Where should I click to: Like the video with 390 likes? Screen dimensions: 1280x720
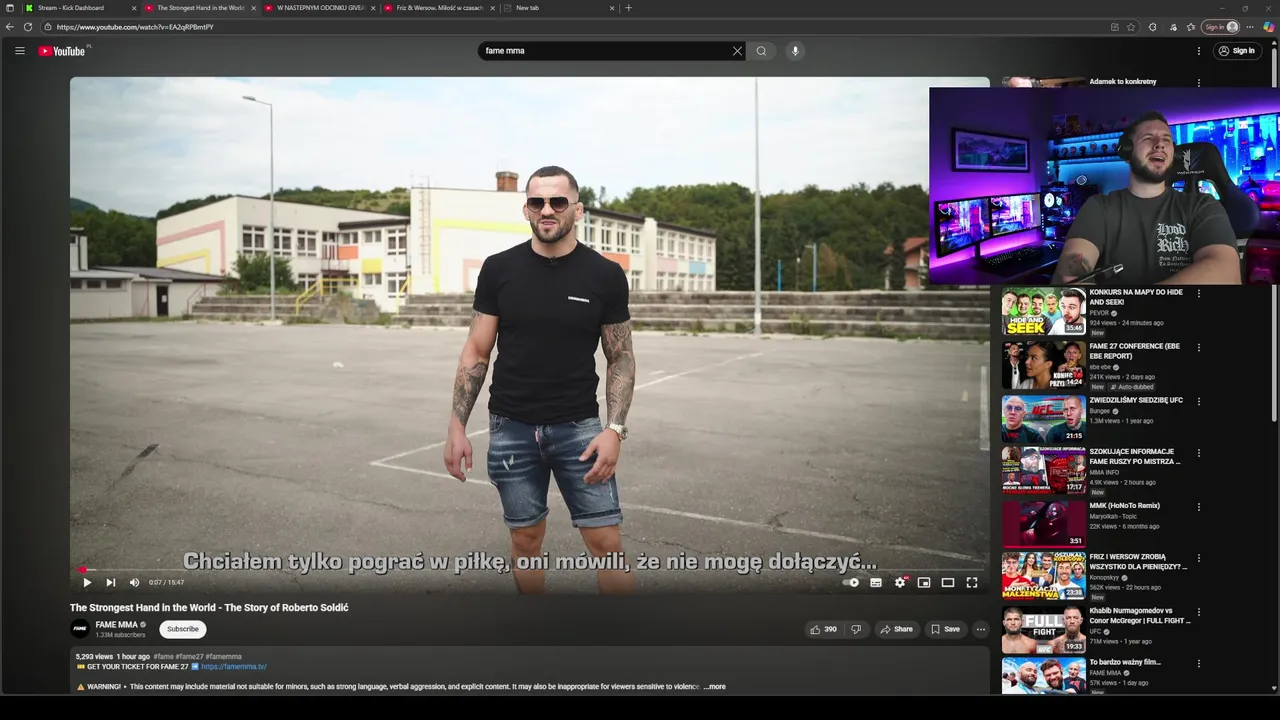pyautogui.click(x=823, y=629)
